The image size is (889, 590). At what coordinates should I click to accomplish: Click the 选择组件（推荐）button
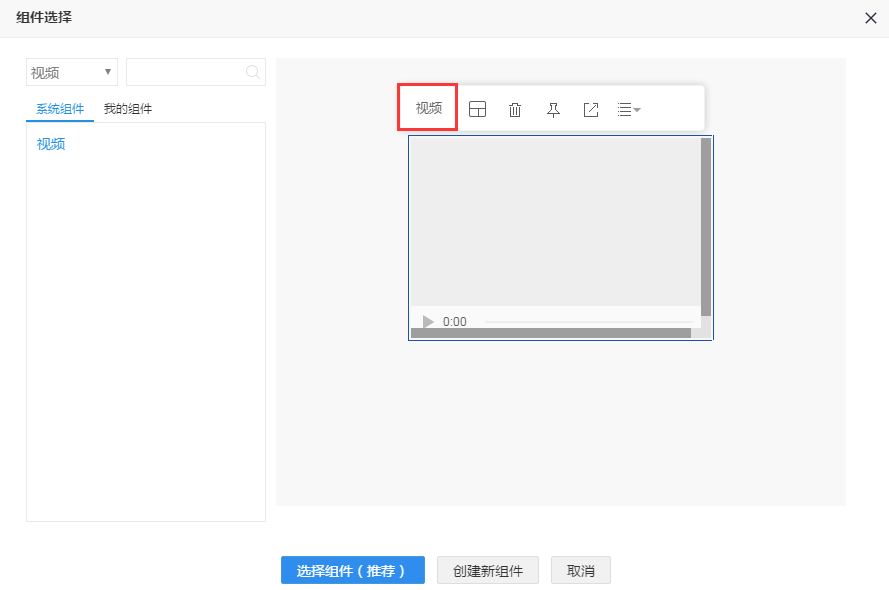(x=352, y=570)
